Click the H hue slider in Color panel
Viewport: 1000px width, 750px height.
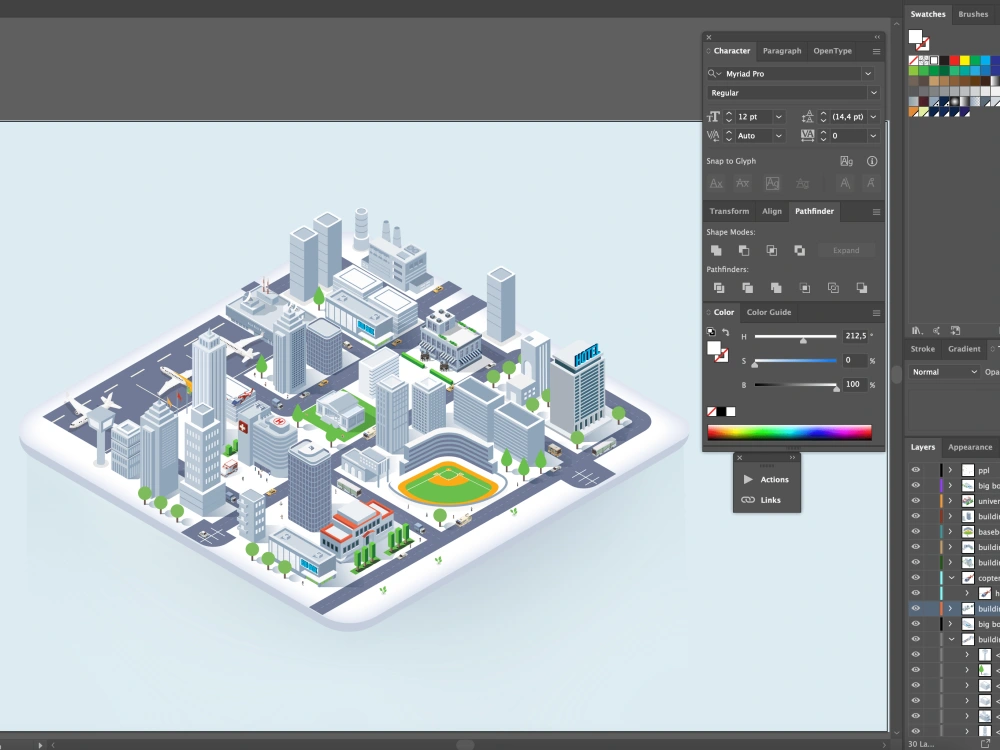[x=795, y=337]
